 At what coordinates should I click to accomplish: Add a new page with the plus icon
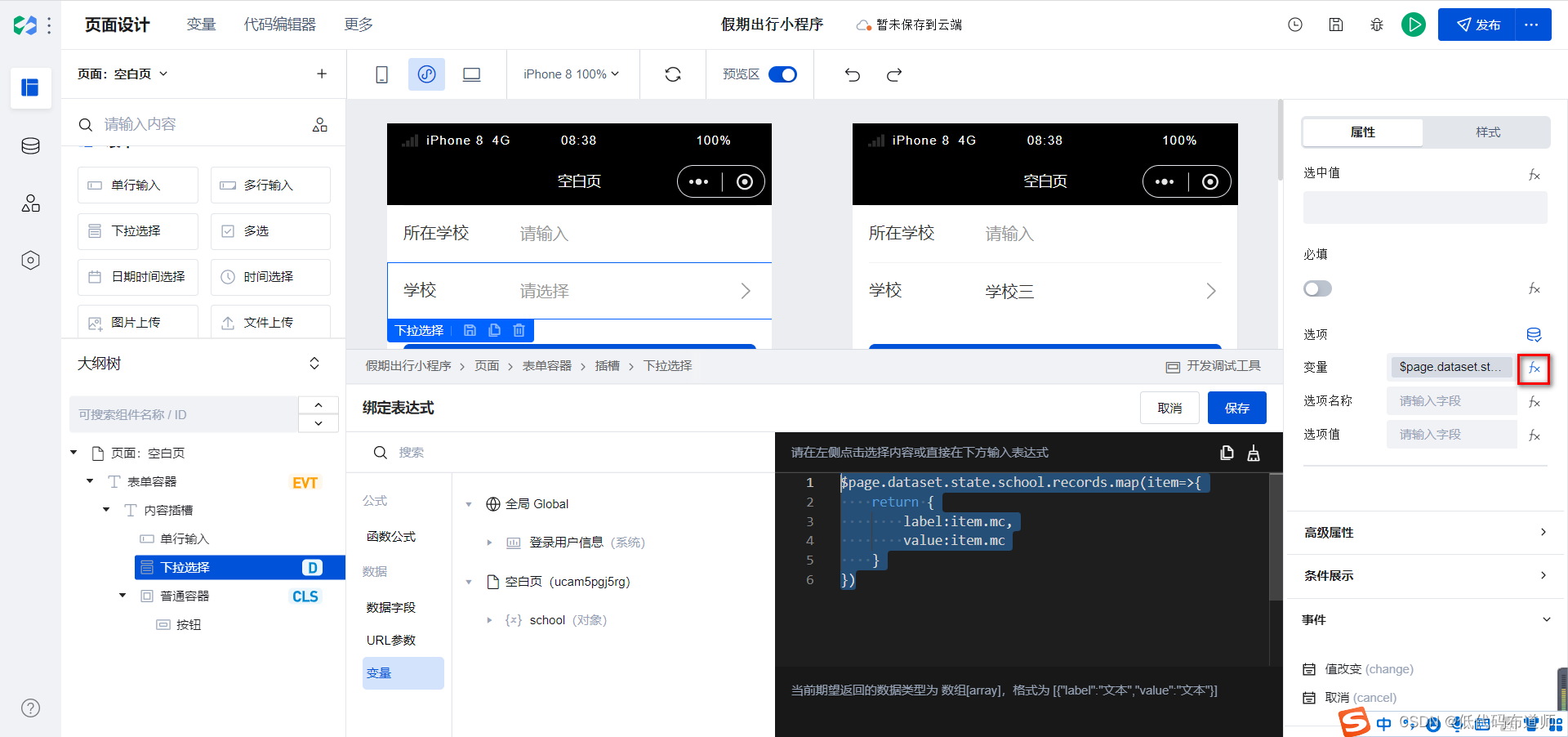coord(322,74)
